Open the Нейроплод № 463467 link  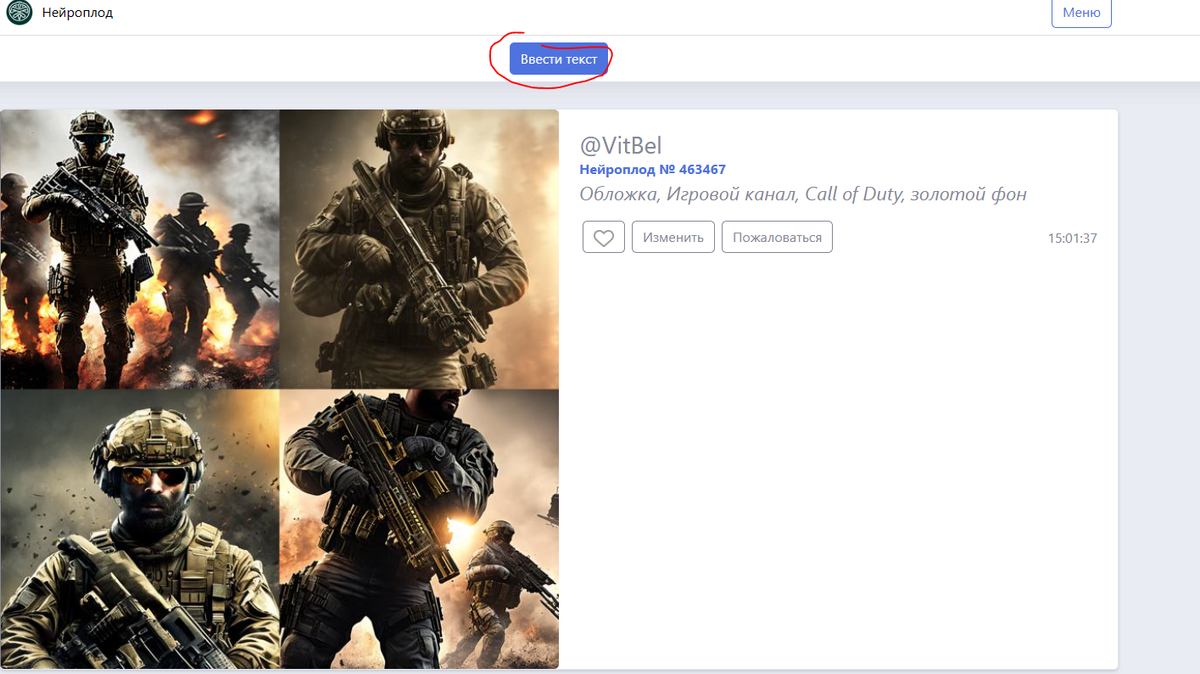coord(653,170)
